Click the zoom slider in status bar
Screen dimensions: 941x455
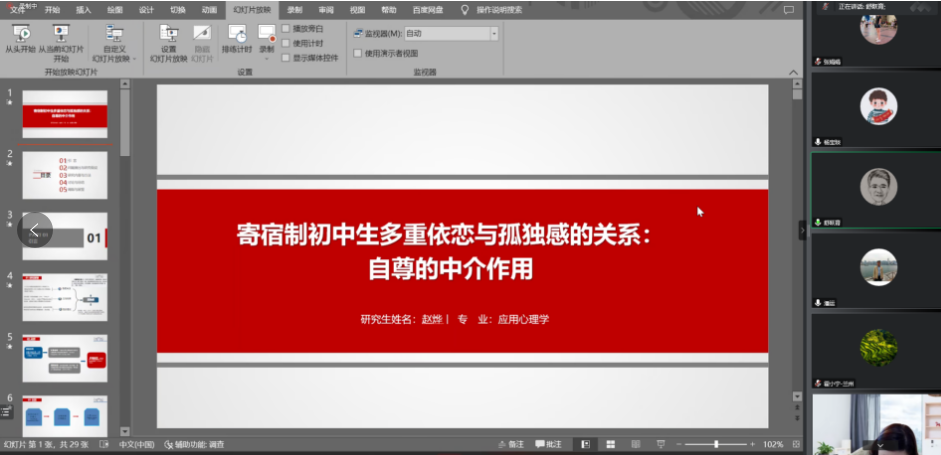pos(716,444)
